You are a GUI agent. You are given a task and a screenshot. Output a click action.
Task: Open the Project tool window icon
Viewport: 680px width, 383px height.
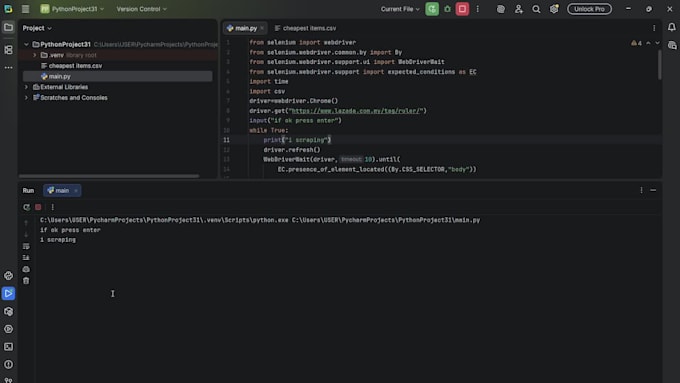coord(8,27)
